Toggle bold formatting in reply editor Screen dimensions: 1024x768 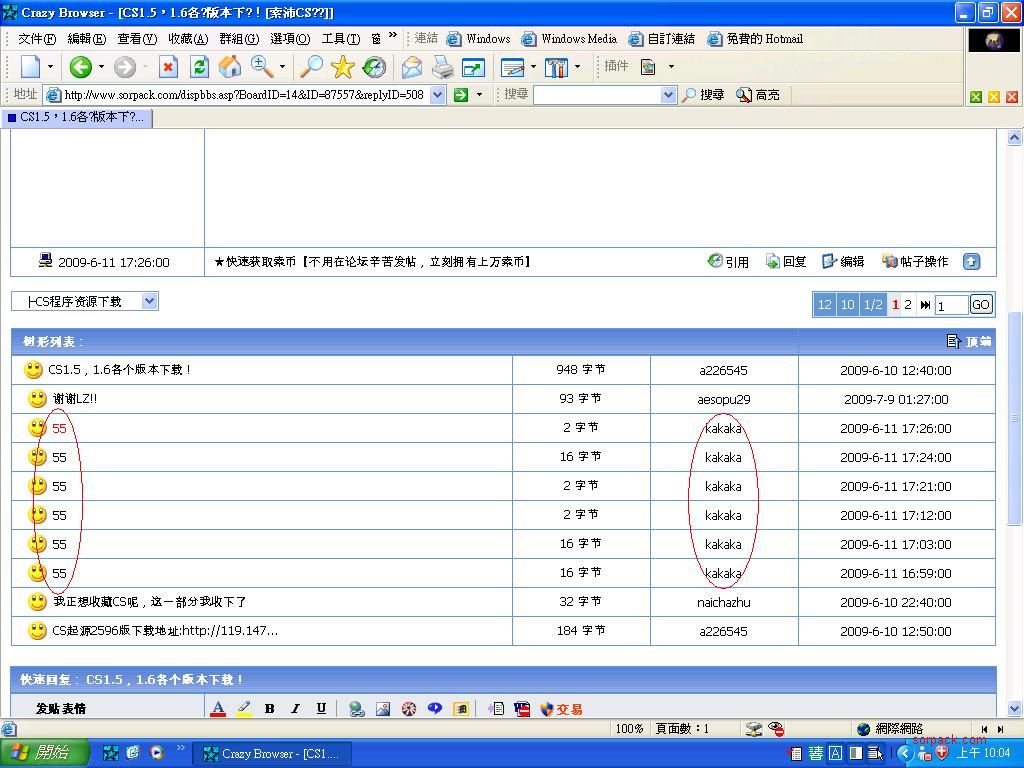pyautogui.click(x=269, y=708)
